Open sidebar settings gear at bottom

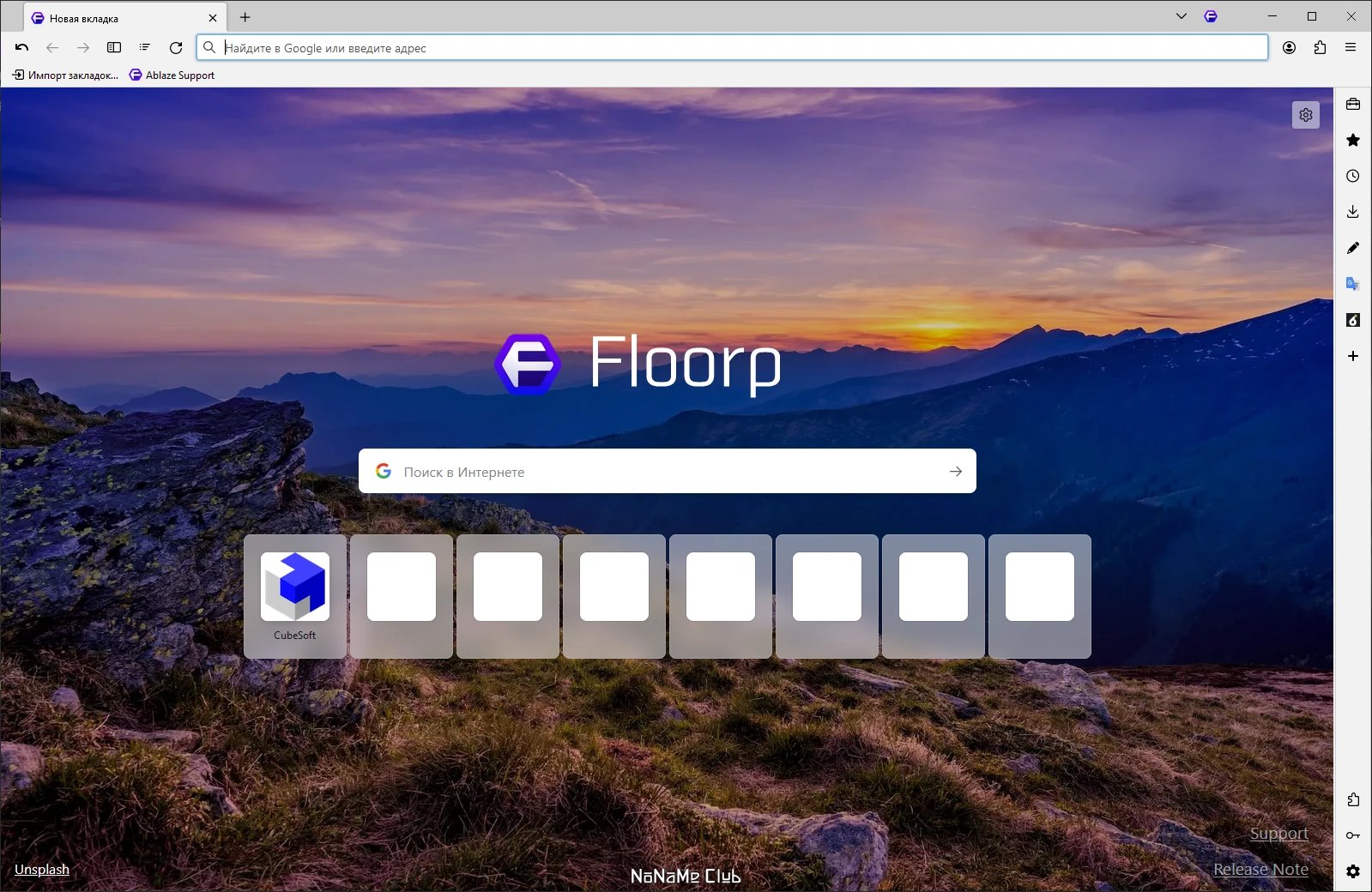pos(1353,871)
